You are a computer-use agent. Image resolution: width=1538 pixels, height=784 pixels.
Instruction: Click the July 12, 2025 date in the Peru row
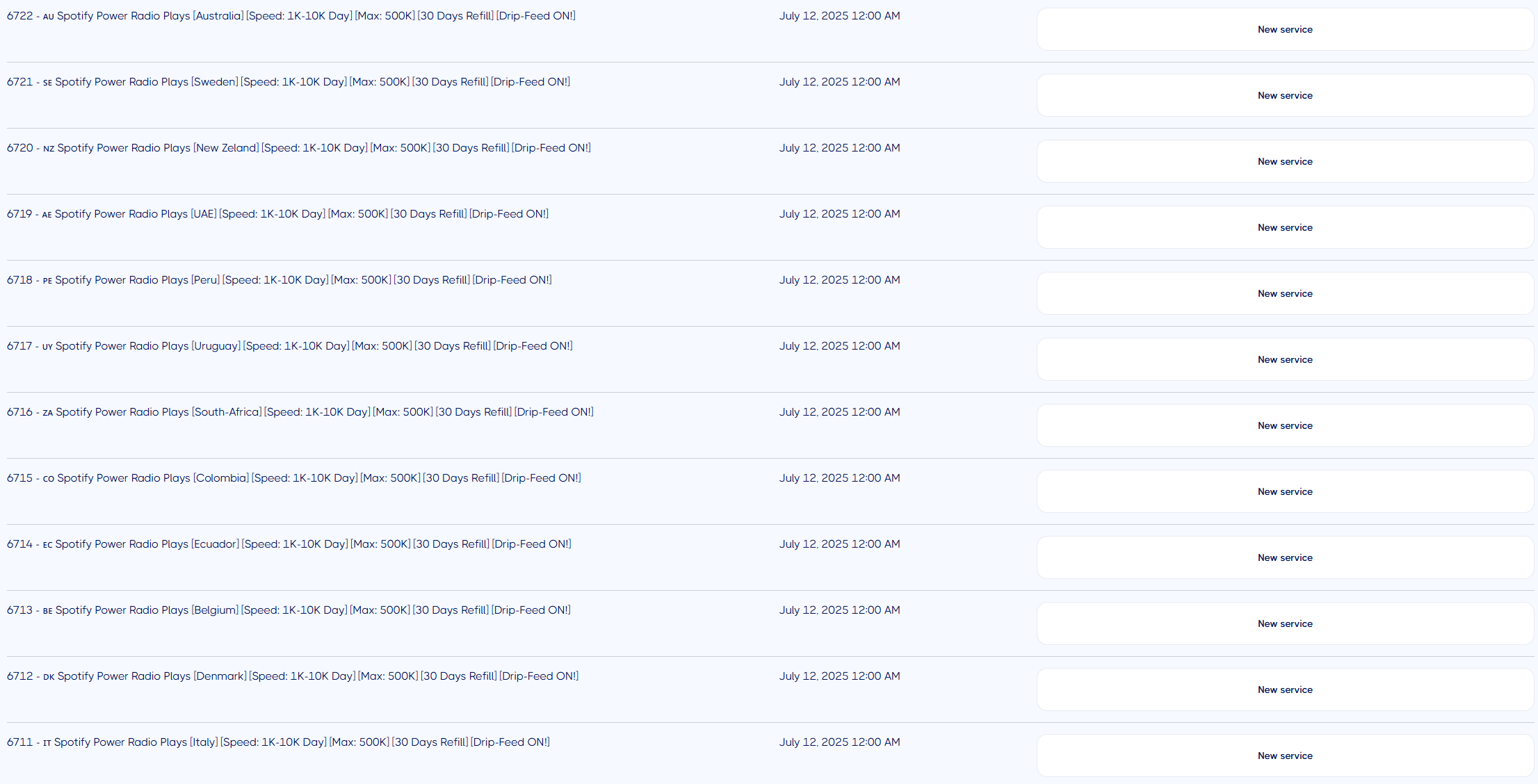click(x=839, y=280)
